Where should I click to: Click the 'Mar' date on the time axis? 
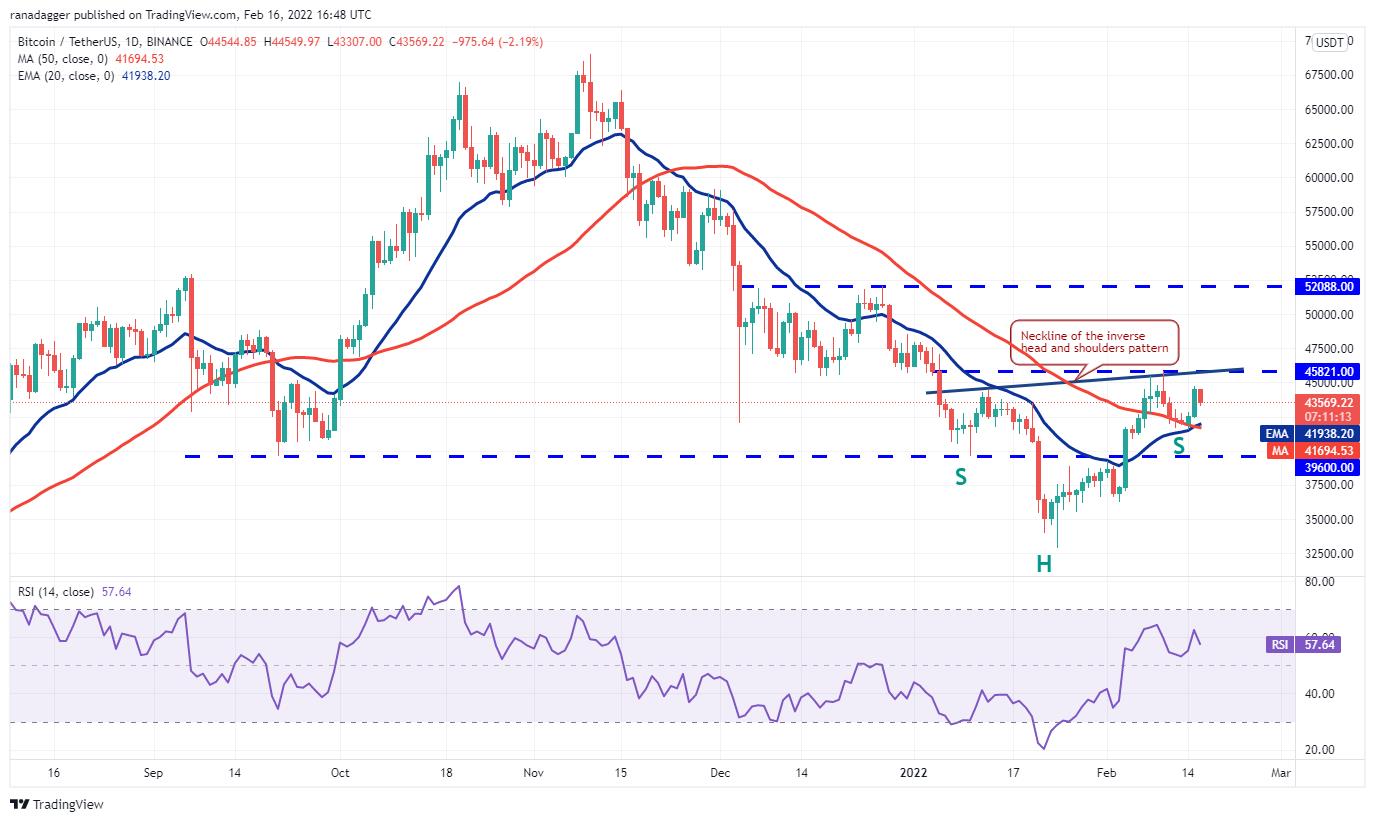(1280, 773)
